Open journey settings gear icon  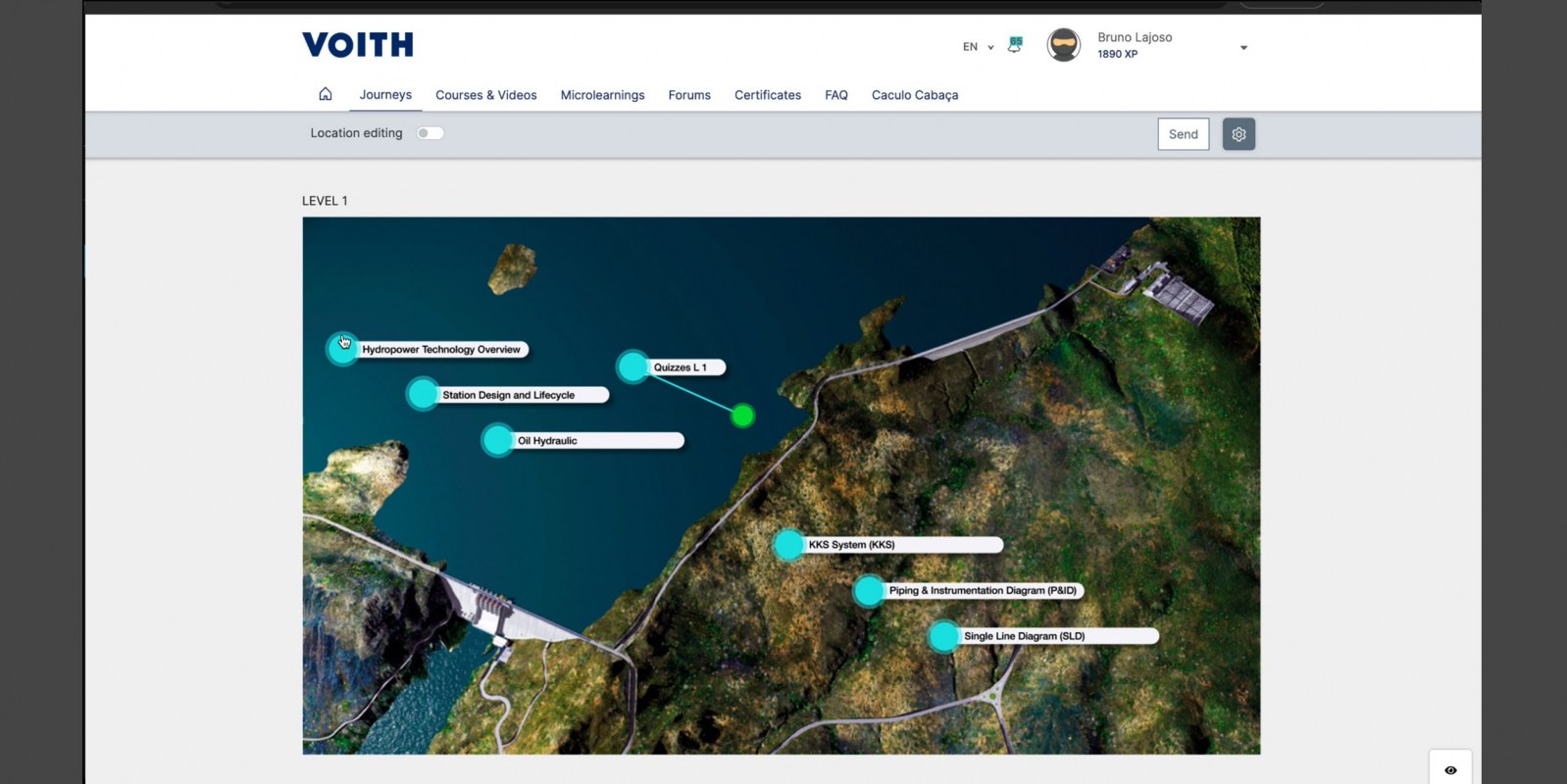pyautogui.click(x=1238, y=134)
